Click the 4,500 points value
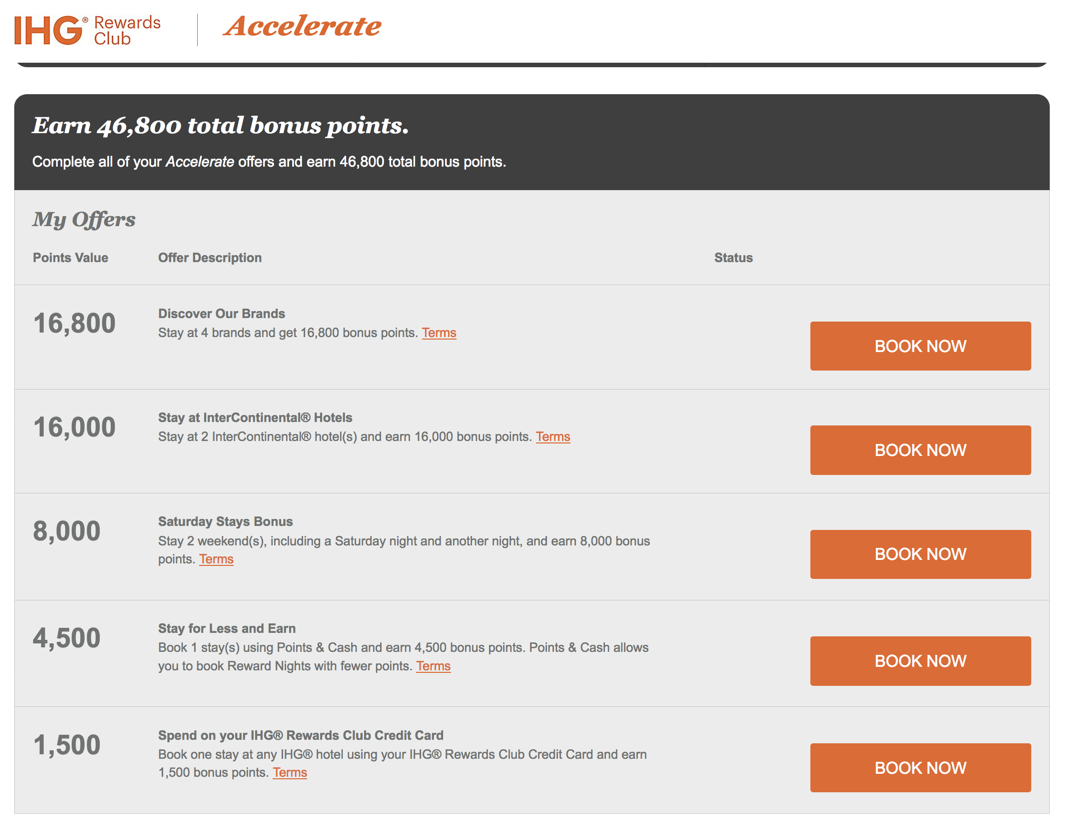 (67, 638)
